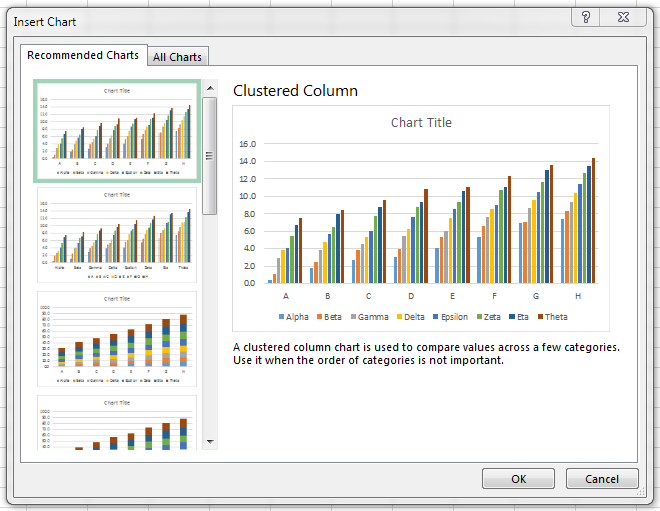Select the Recommended Charts tab
This screenshot has height=511, width=660.
coord(83,55)
